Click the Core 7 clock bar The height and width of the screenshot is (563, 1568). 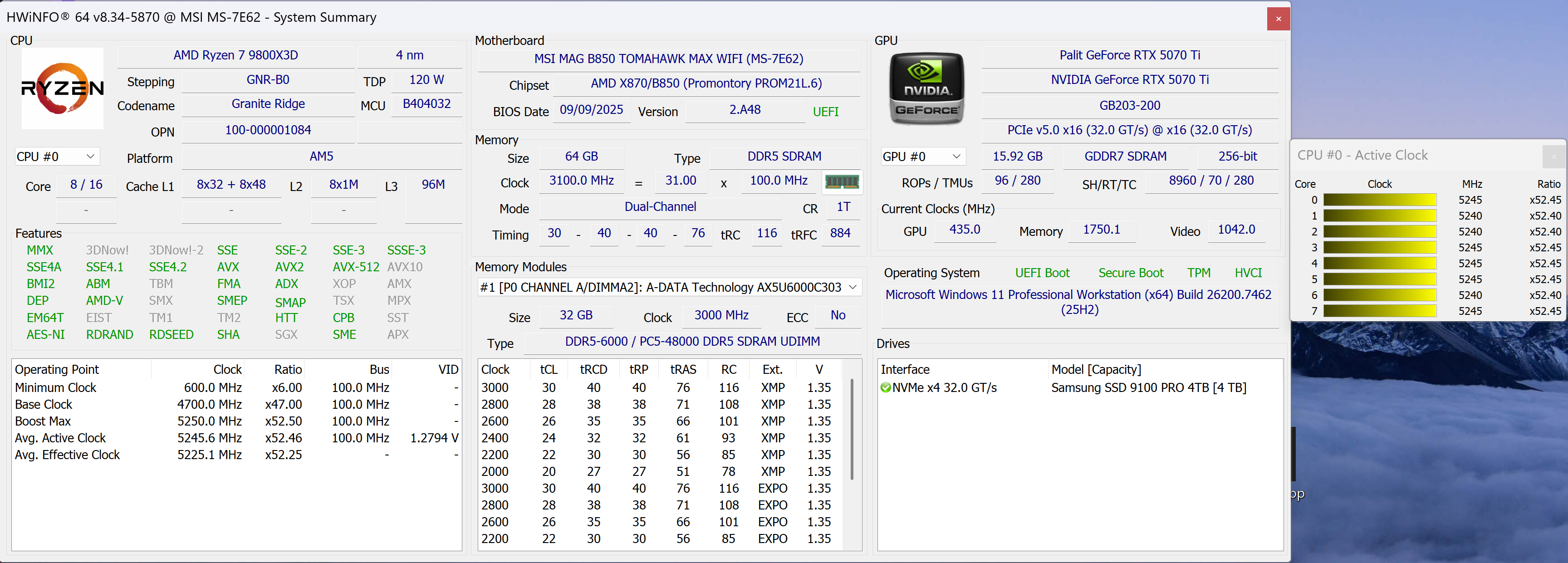(1379, 311)
